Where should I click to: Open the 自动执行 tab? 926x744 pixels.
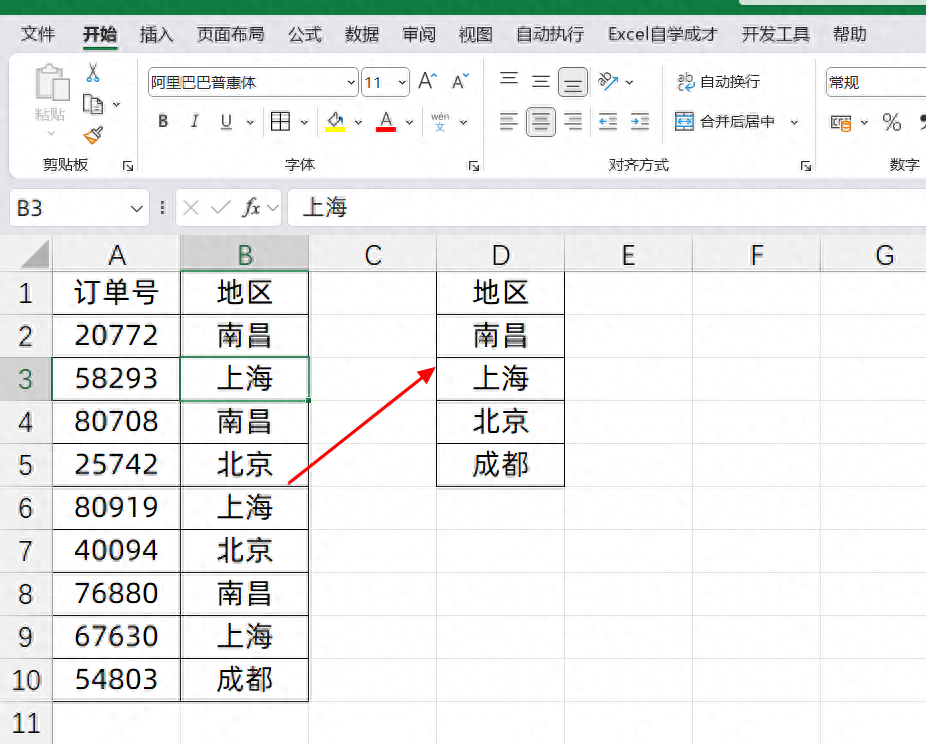(550, 34)
